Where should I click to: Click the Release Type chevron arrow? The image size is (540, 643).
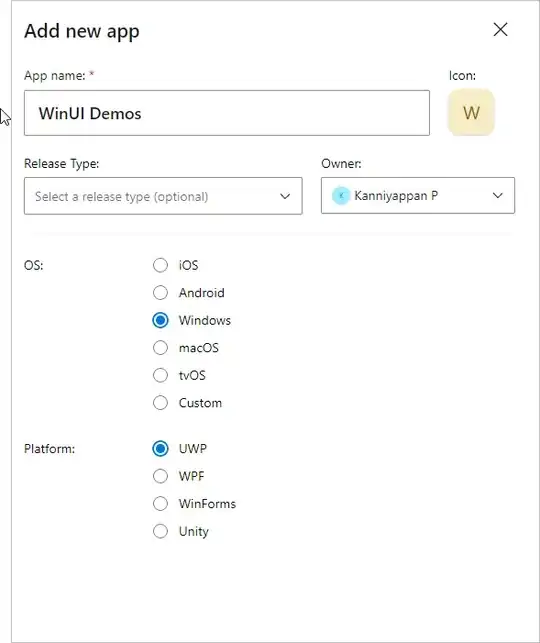tap(285, 196)
